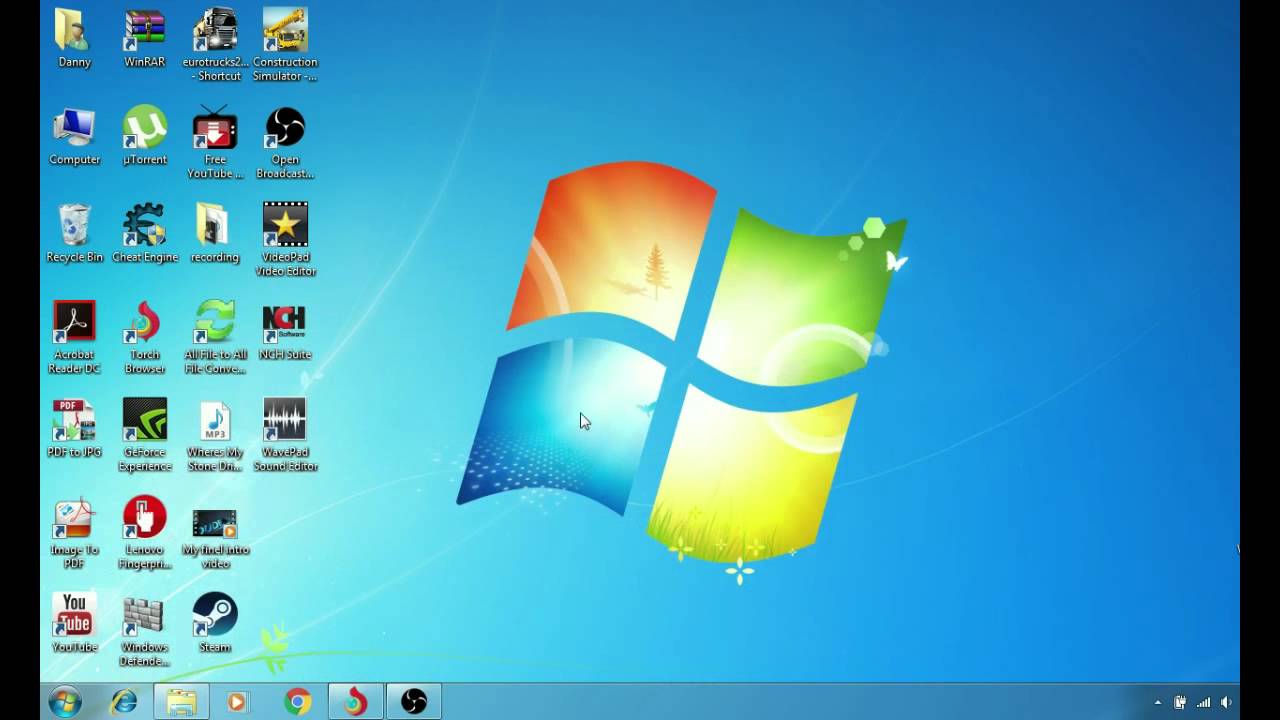
Task: Select the Wheres My Stone MP3 file
Action: [215, 435]
